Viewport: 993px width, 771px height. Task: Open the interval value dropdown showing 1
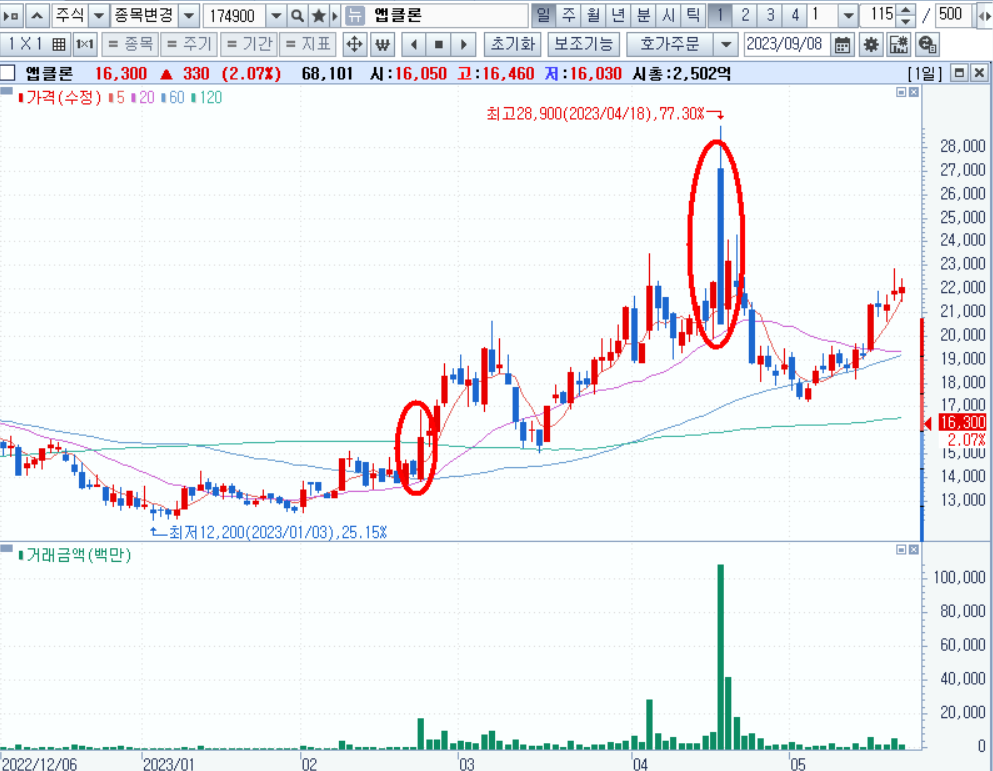[x=849, y=15]
